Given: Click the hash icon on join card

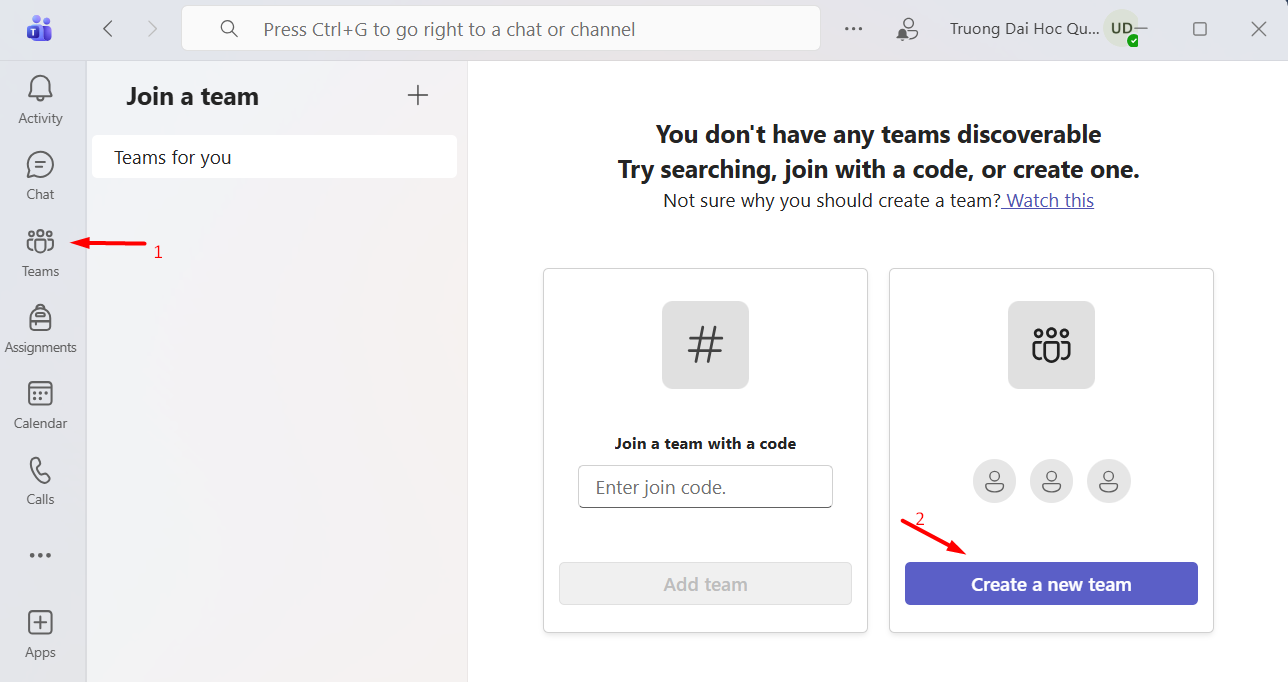Looking at the screenshot, I should [x=705, y=345].
